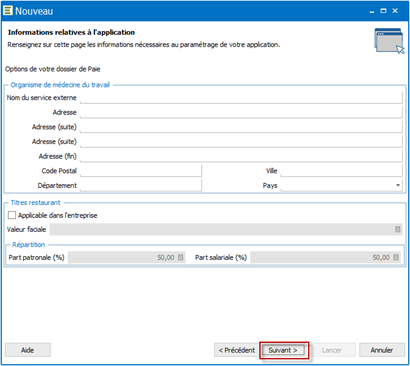The width and height of the screenshot is (410, 366).
Task: Click the Ville input field
Action: point(342,171)
